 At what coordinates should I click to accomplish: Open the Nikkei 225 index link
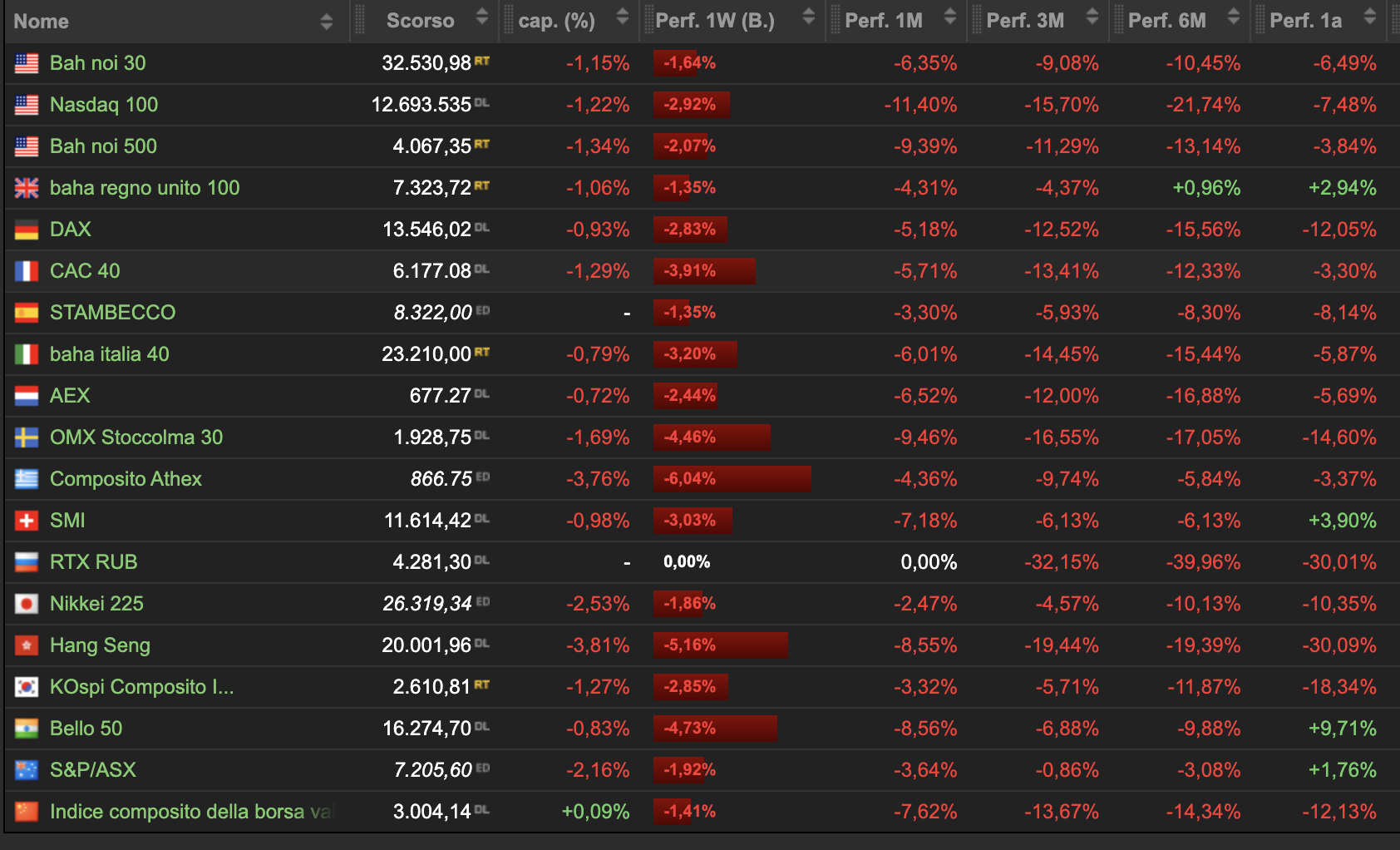[96, 604]
